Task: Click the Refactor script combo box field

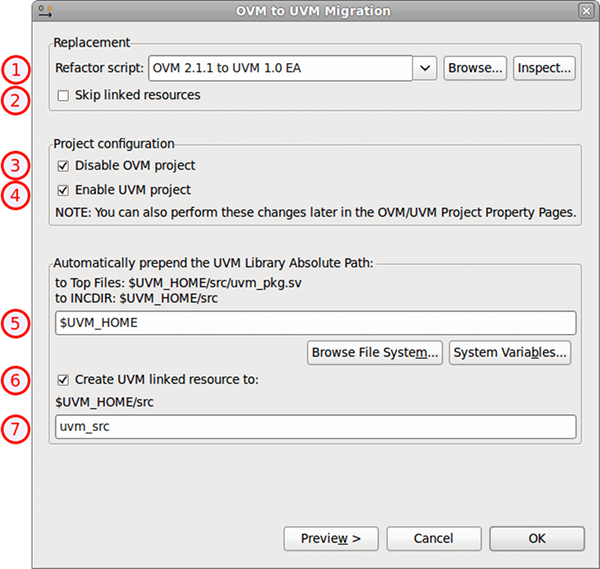Action: point(280,68)
